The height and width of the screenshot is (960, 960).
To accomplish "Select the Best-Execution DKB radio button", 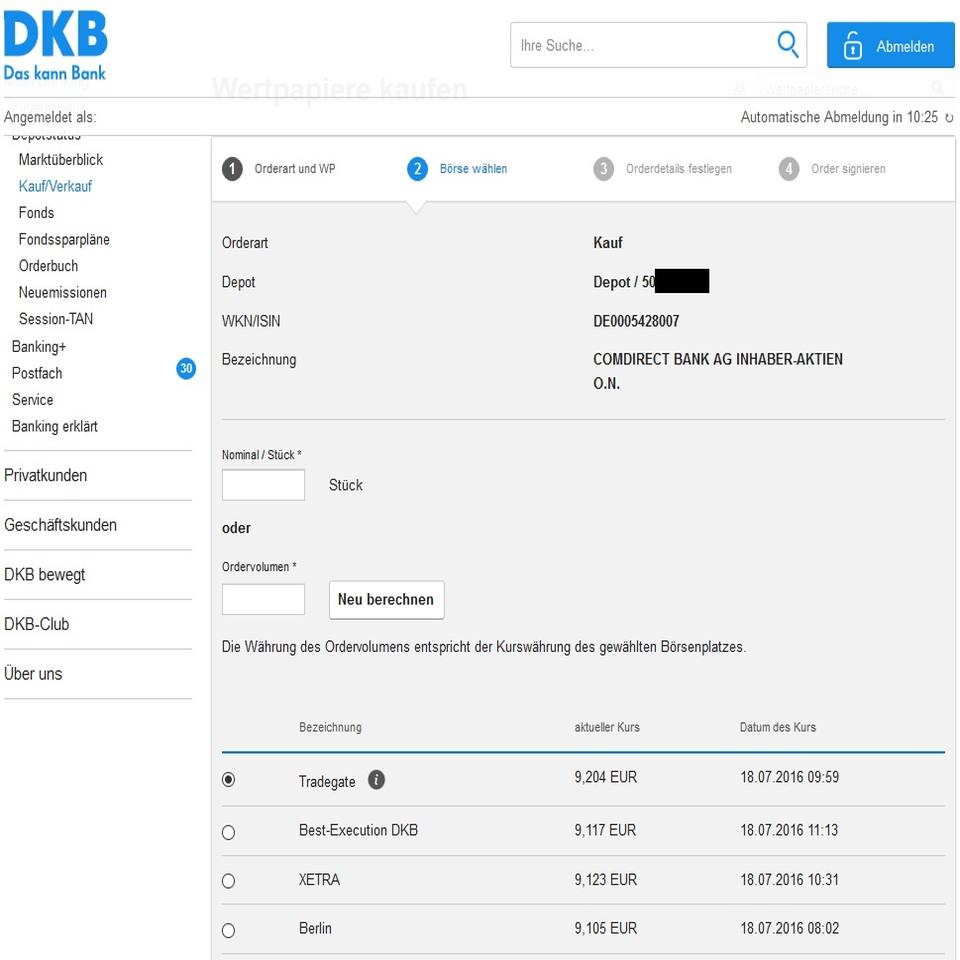I will (x=228, y=832).
